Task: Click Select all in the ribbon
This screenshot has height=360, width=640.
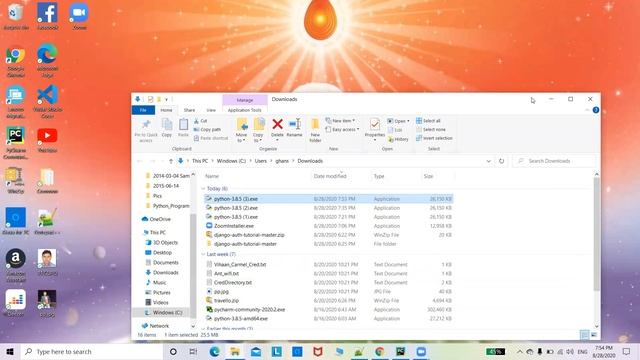Action: (428, 121)
